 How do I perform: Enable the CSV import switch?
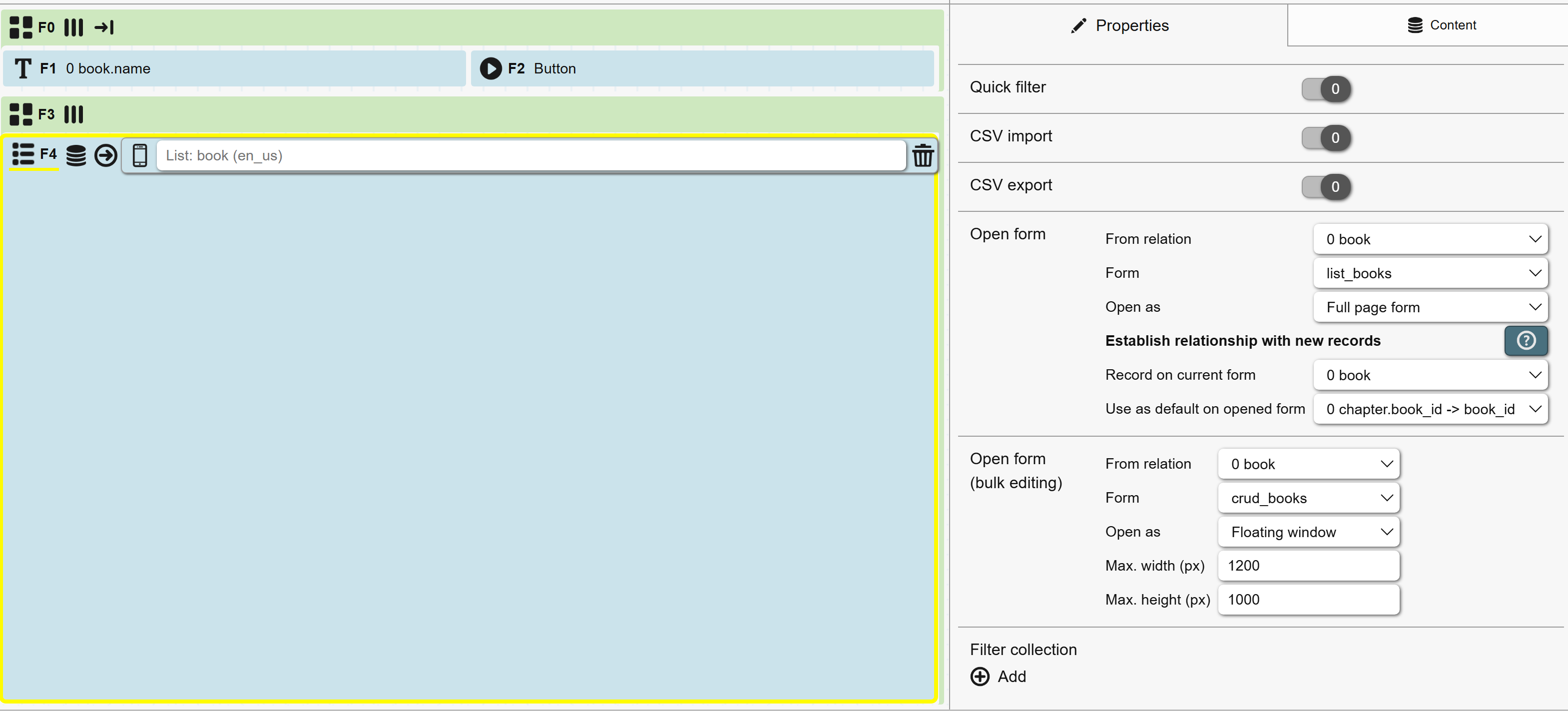point(1326,137)
